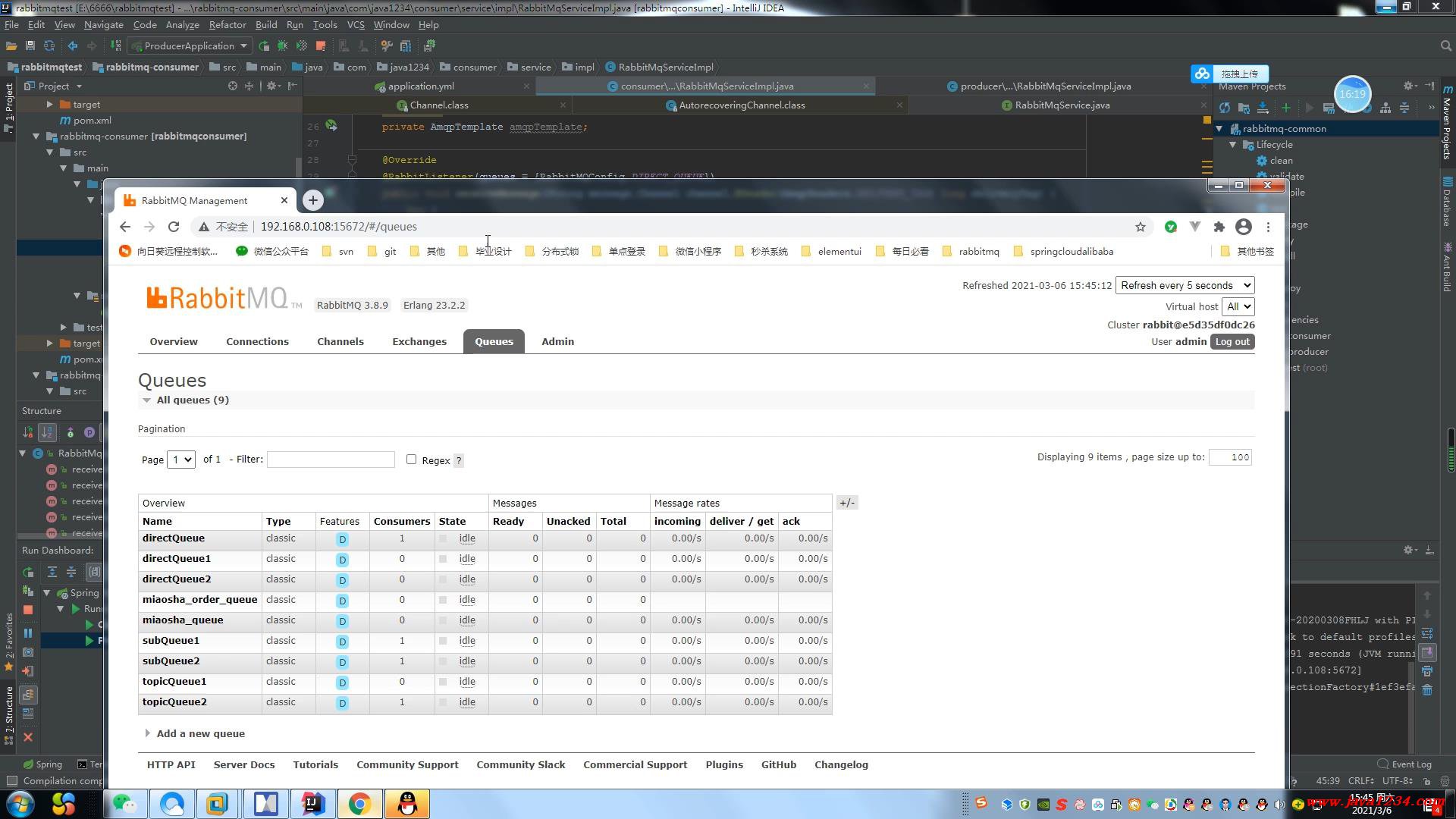The image size is (1456, 819).
Task: Rerun in Run Dashboard toolbar
Action: [x=28, y=572]
